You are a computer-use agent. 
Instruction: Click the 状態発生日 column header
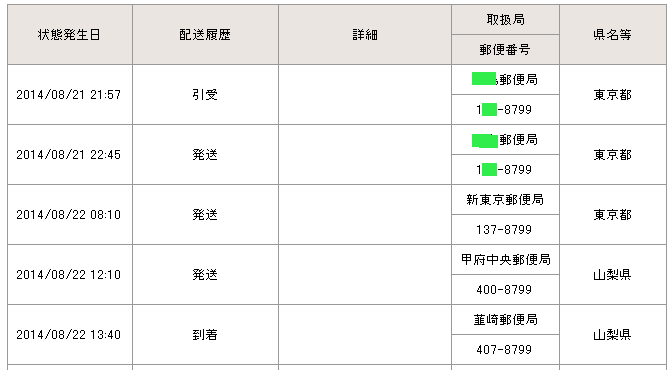click(69, 35)
